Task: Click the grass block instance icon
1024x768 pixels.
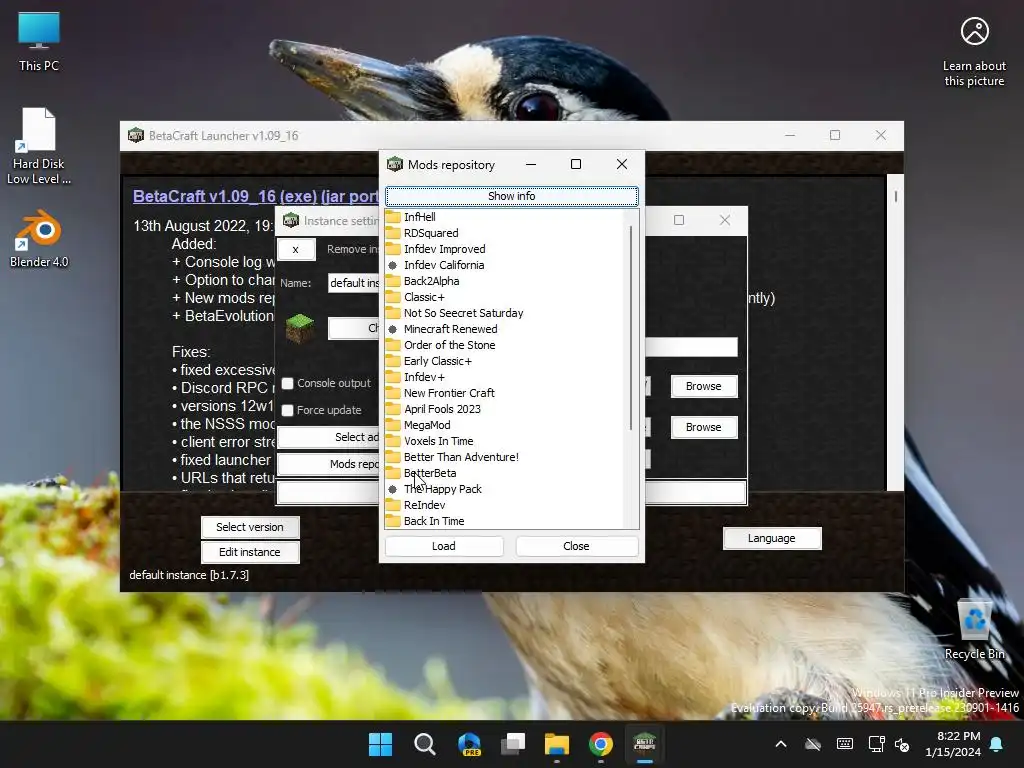Action: click(x=300, y=328)
